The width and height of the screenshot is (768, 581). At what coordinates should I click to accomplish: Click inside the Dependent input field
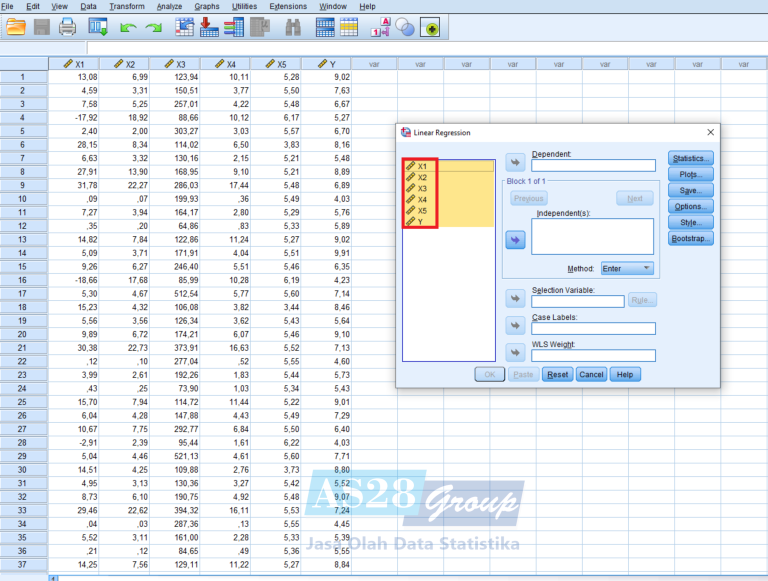point(594,166)
